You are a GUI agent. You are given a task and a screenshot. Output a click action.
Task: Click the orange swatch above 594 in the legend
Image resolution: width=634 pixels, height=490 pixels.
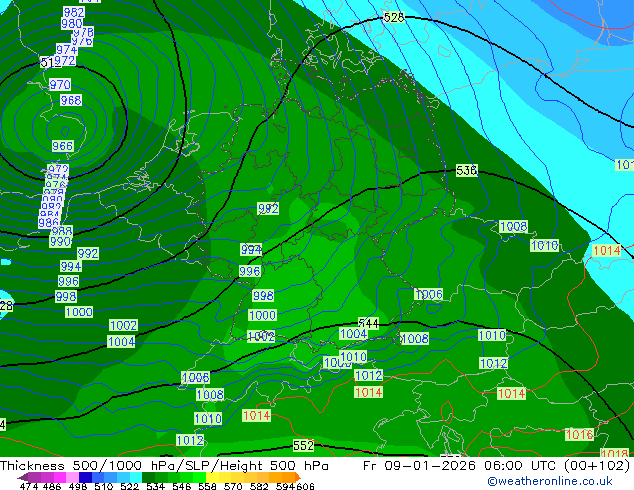point(289,477)
